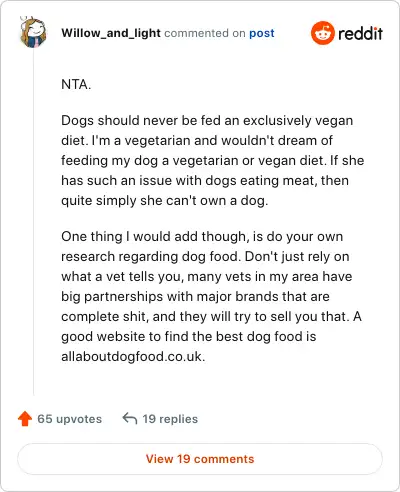Click the orange Reddit Snoo logo
Image resolution: width=400 pixels, height=492 pixels.
click(322, 33)
